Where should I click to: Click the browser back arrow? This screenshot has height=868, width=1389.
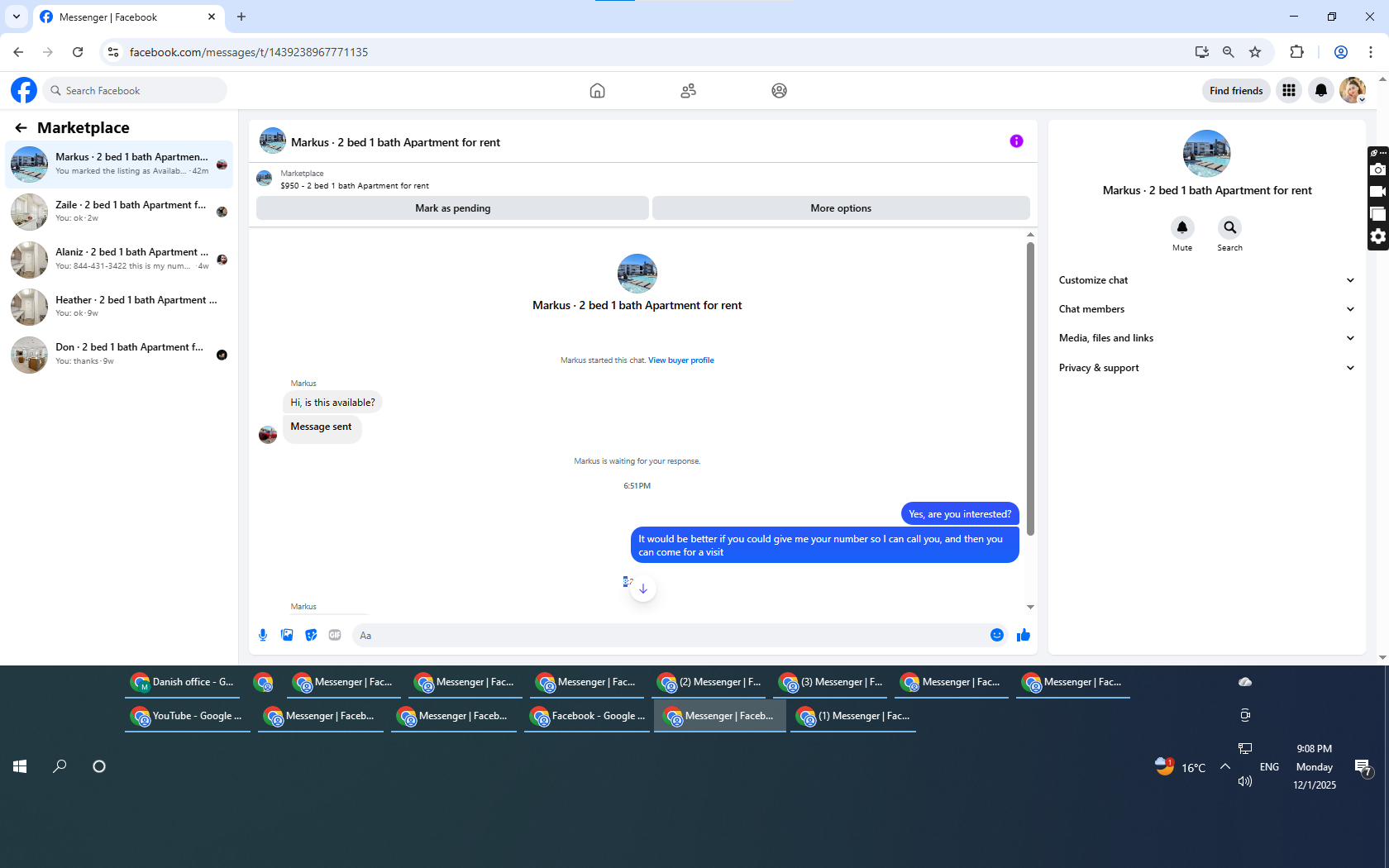pos(18,52)
